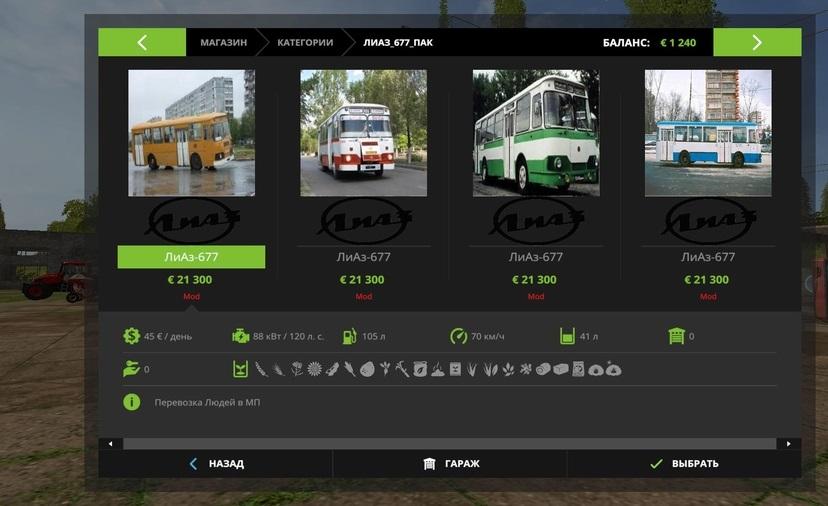The height and width of the screenshot is (506, 828).
Task: Open the ГАРАЖ garage button
Action: pyautogui.click(x=450, y=464)
